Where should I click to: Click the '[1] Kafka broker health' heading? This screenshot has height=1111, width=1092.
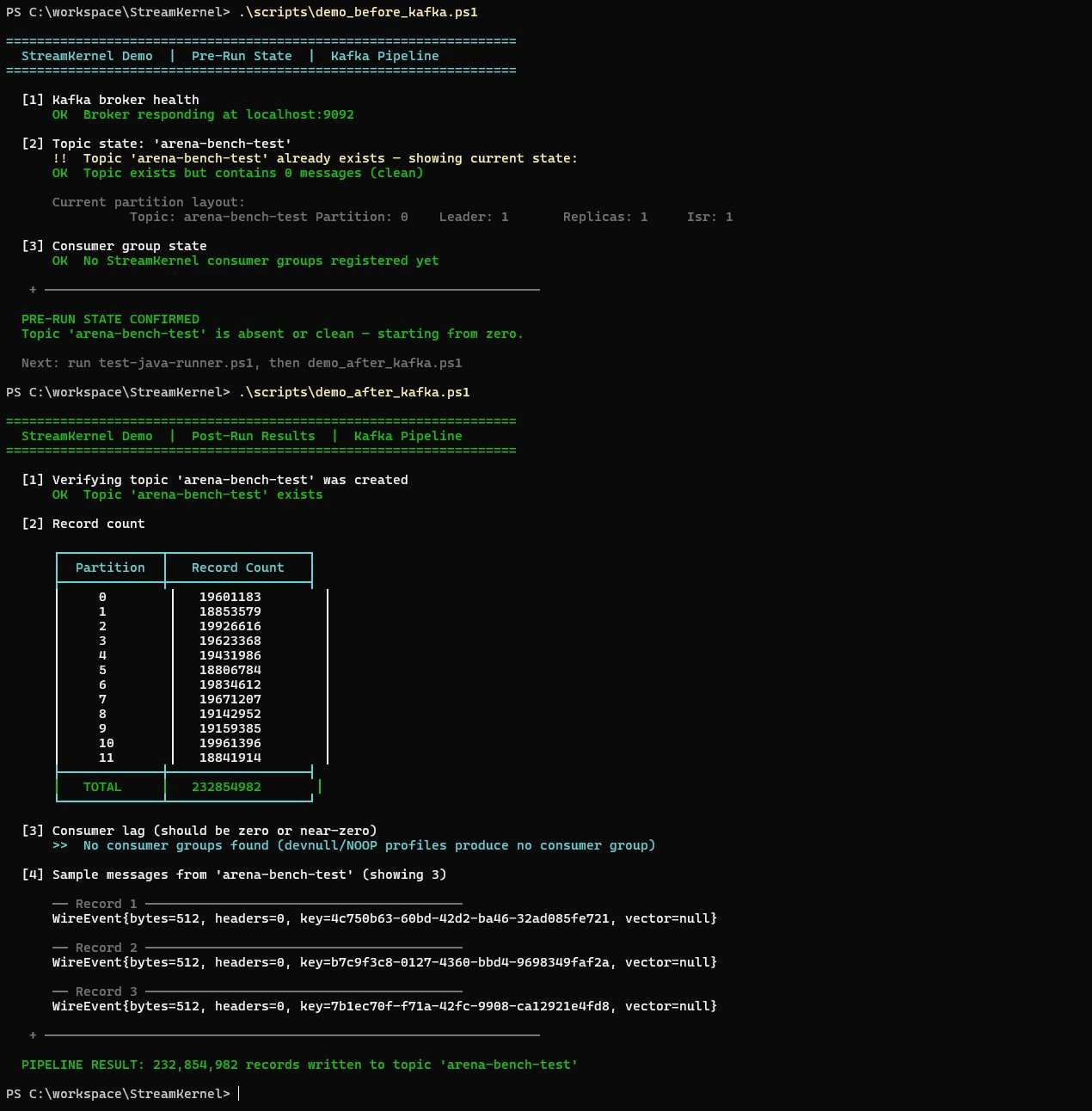110,100
